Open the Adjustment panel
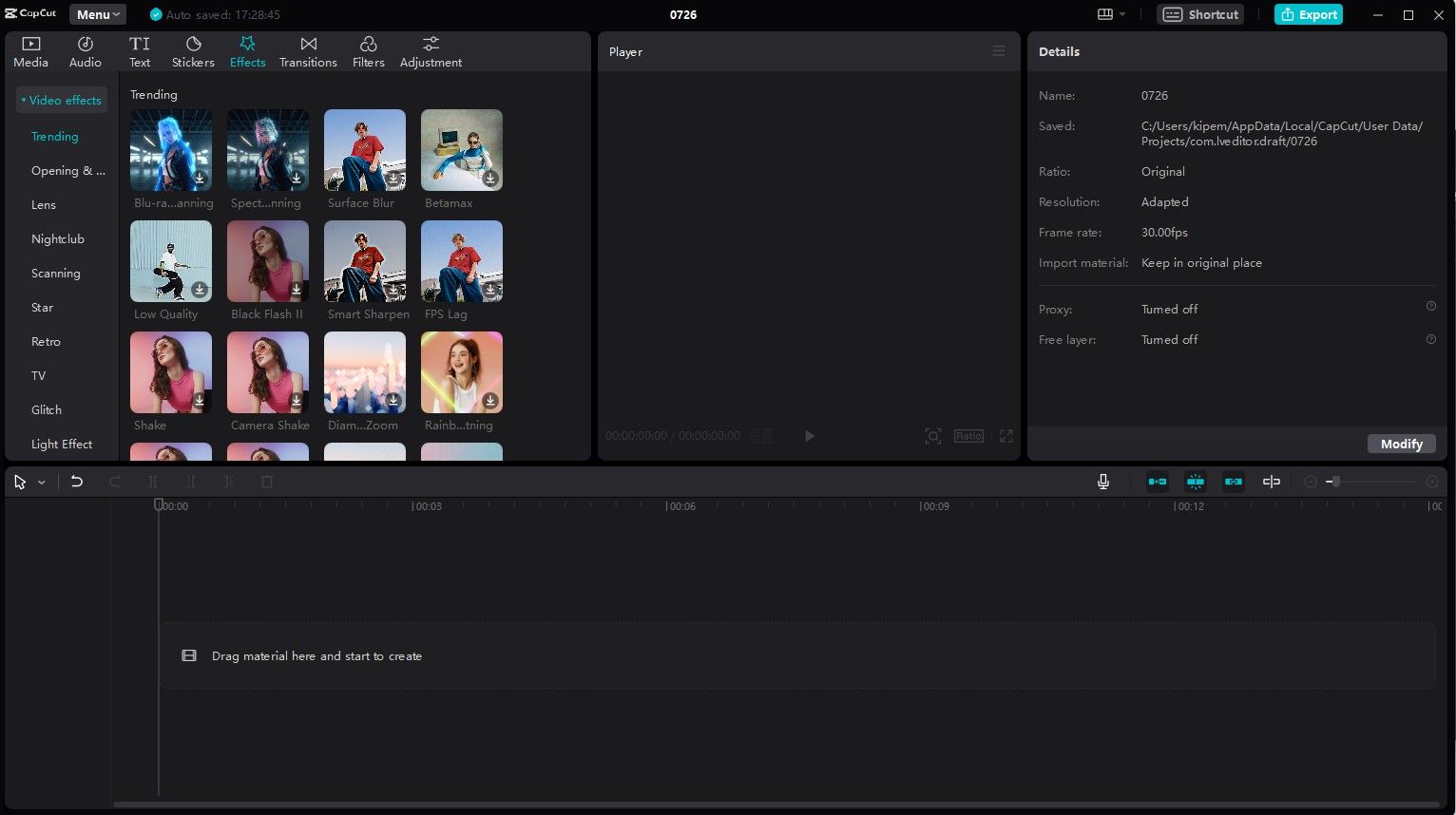This screenshot has height=815, width=1456. [x=431, y=50]
